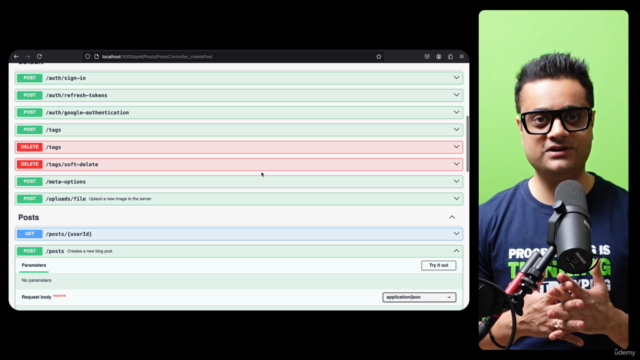Click the /uploads/file path text

point(66,199)
